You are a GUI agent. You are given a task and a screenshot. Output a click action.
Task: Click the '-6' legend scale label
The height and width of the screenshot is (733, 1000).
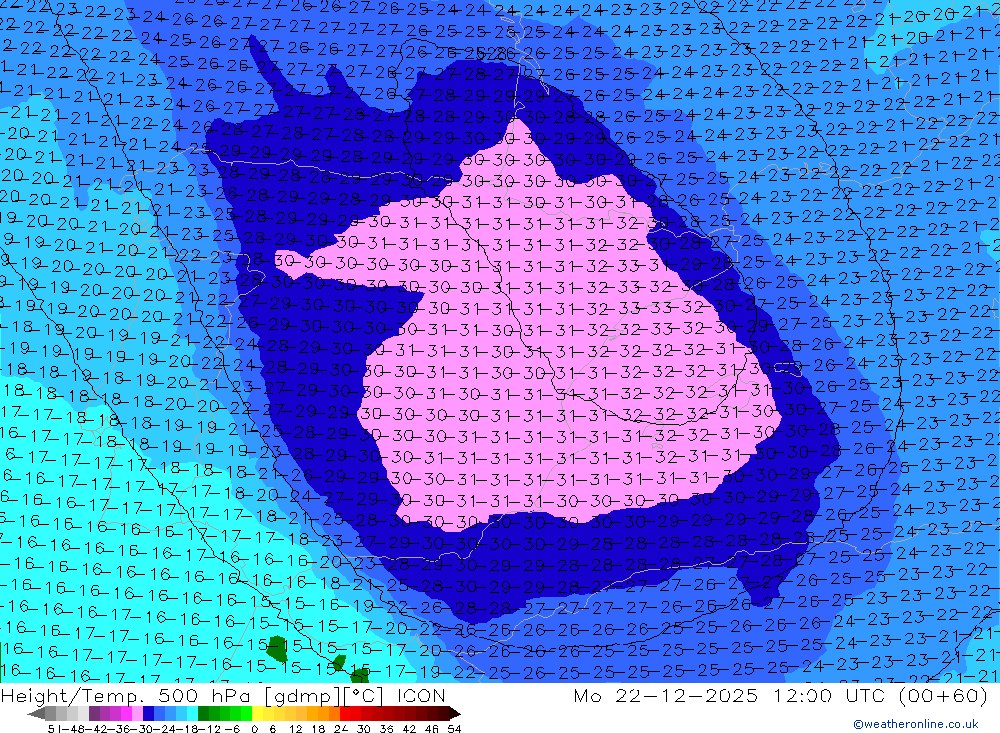click(232, 729)
